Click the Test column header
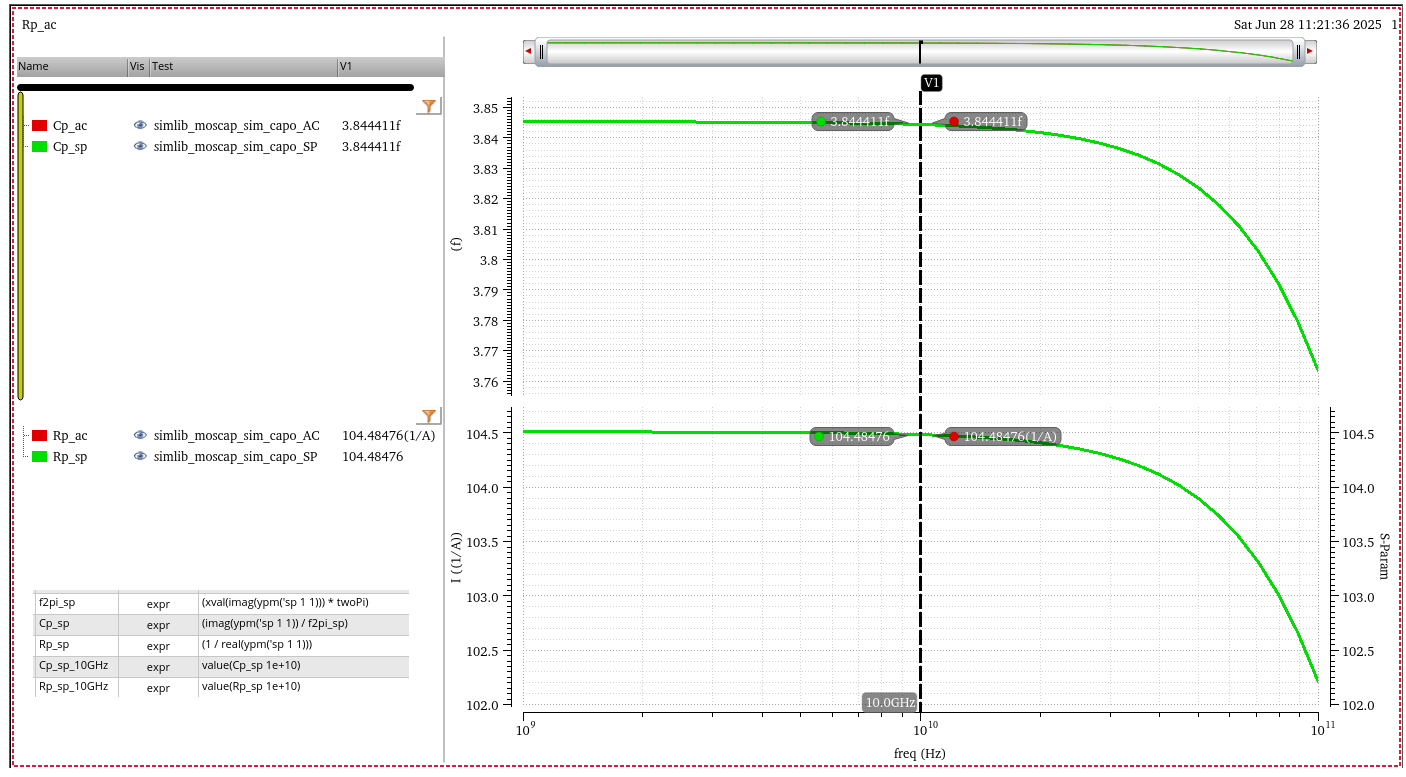This screenshot has height=777, width=1406. (x=163, y=67)
